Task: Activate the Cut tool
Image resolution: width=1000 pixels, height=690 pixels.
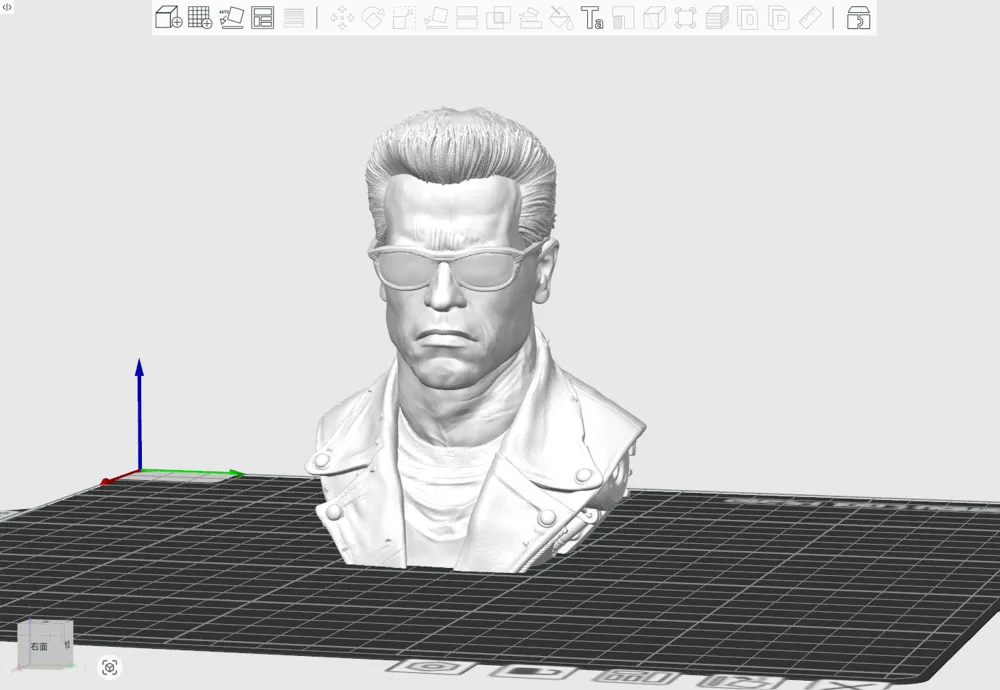Action: [x=467, y=18]
